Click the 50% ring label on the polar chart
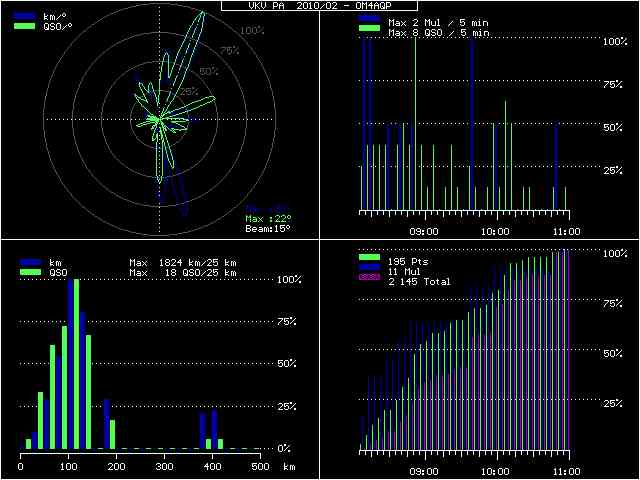This screenshot has height=480, width=640. pyautogui.click(x=209, y=71)
